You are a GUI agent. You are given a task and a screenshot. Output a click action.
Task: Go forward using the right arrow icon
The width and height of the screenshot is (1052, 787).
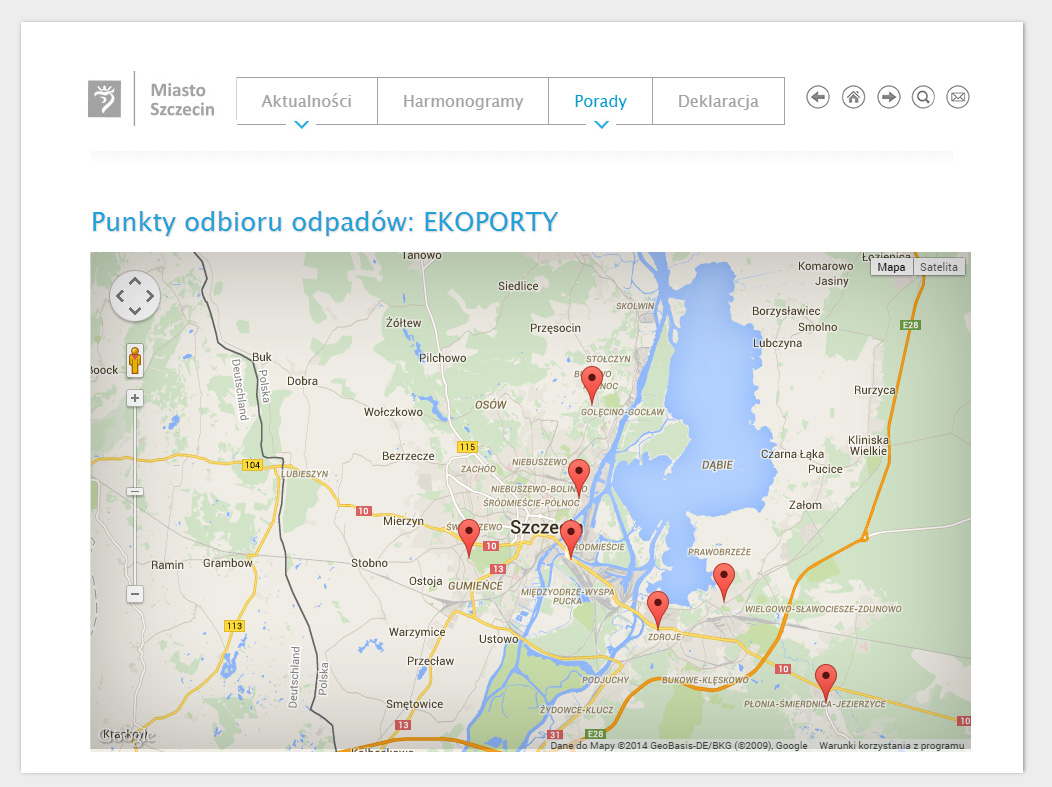point(888,97)
